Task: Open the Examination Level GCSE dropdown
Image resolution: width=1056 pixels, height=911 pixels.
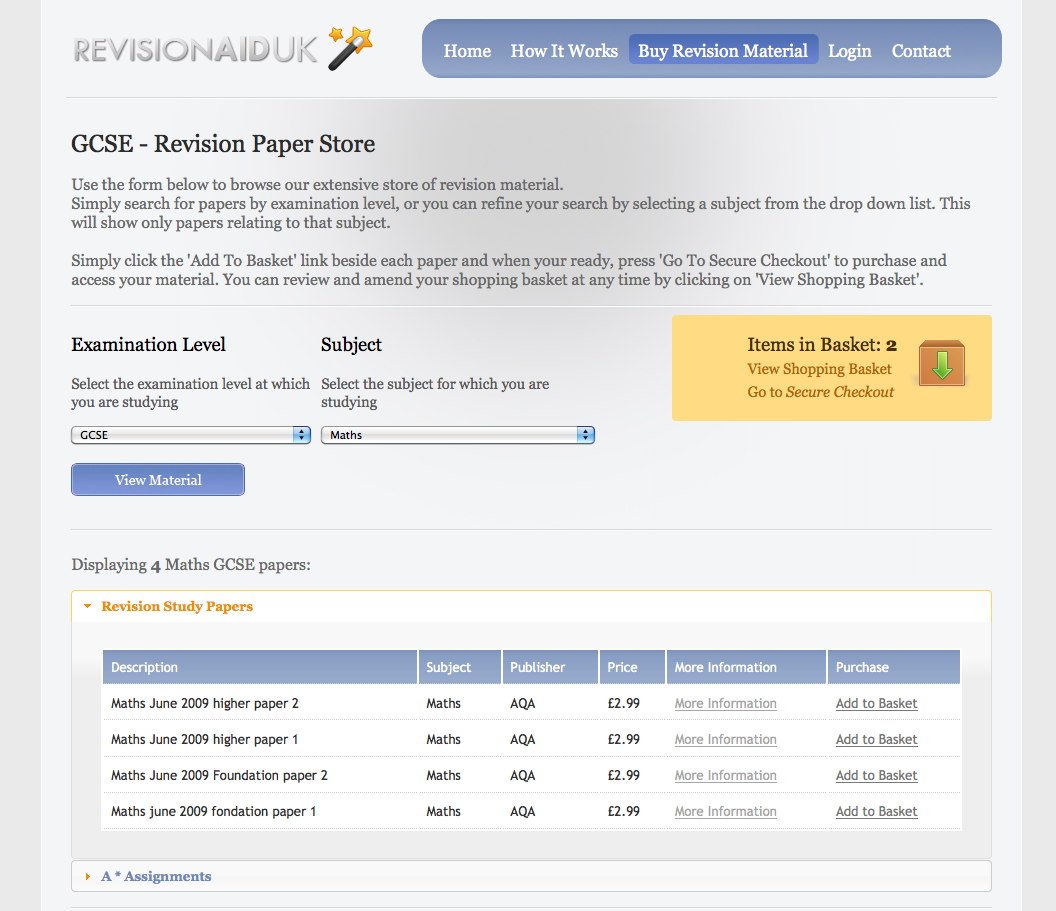Action: [190, 435]
